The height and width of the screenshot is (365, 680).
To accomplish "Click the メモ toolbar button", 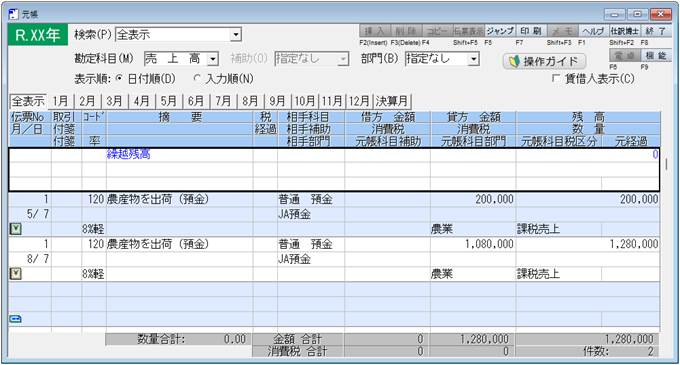I will [562, 31].
